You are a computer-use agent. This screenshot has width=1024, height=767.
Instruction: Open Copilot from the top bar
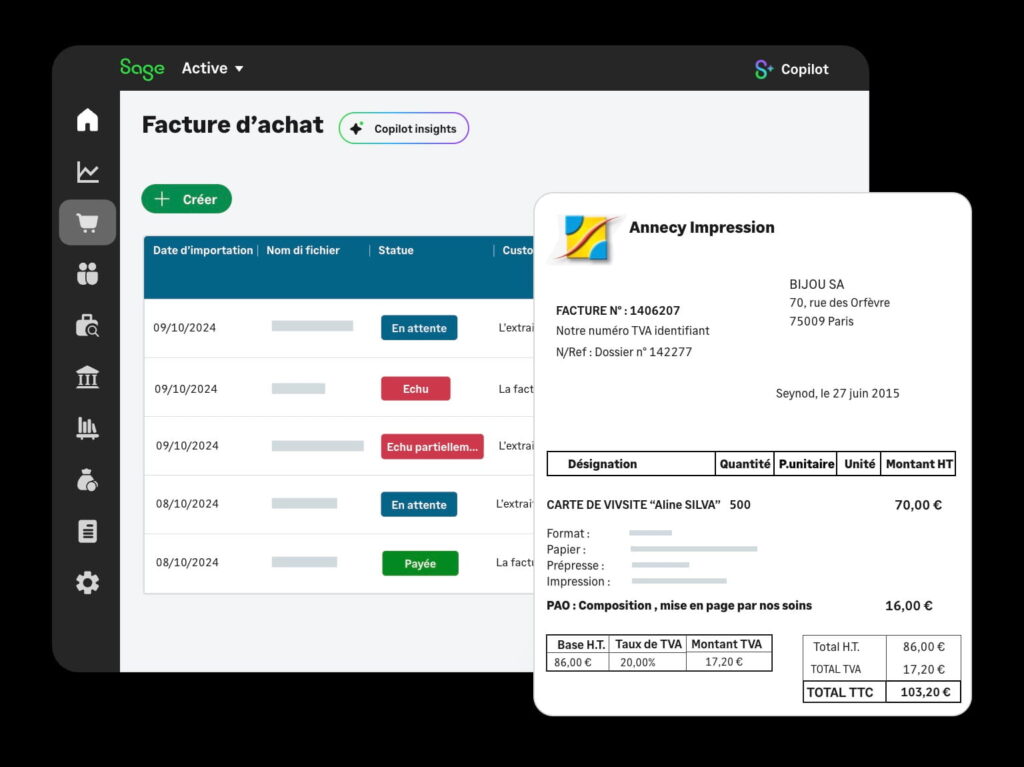792,69
